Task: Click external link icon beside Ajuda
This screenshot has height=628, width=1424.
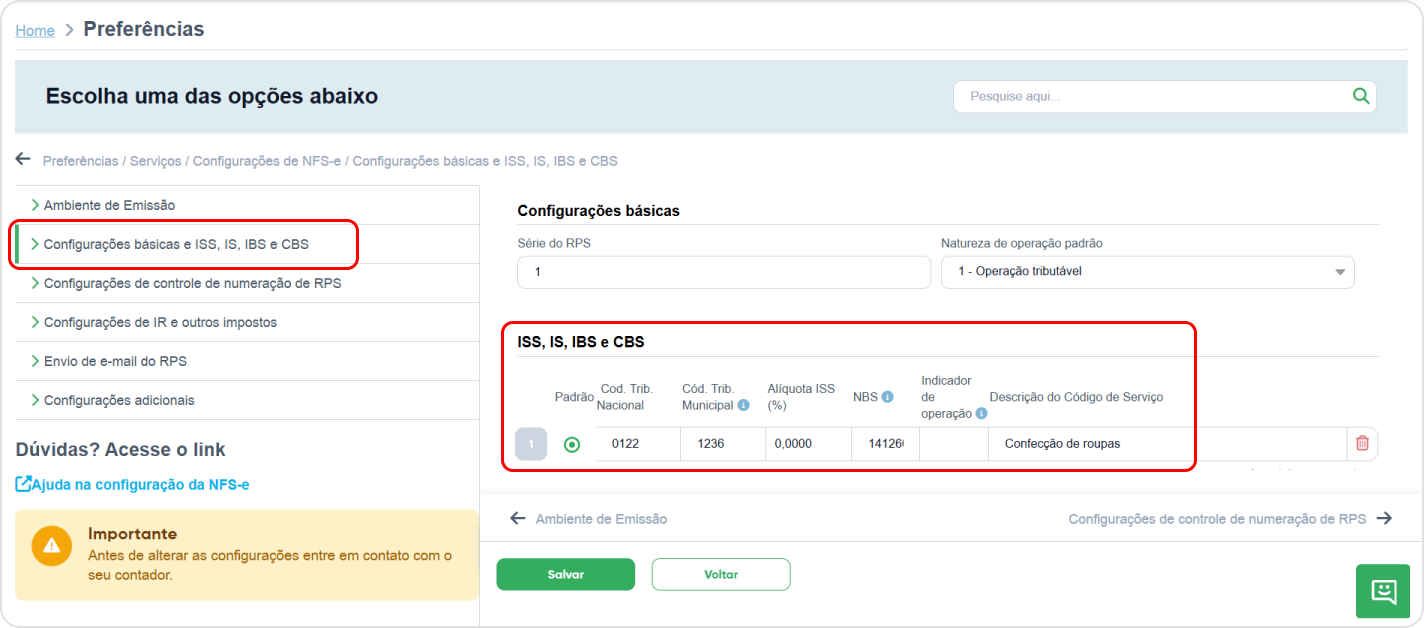Action: point(24,484)
